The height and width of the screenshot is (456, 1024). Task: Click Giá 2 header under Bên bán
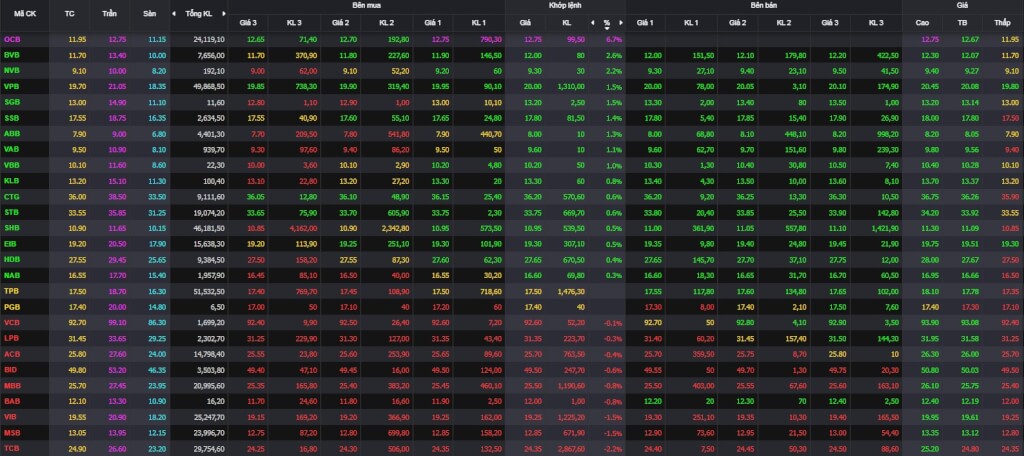pos(737,23)
